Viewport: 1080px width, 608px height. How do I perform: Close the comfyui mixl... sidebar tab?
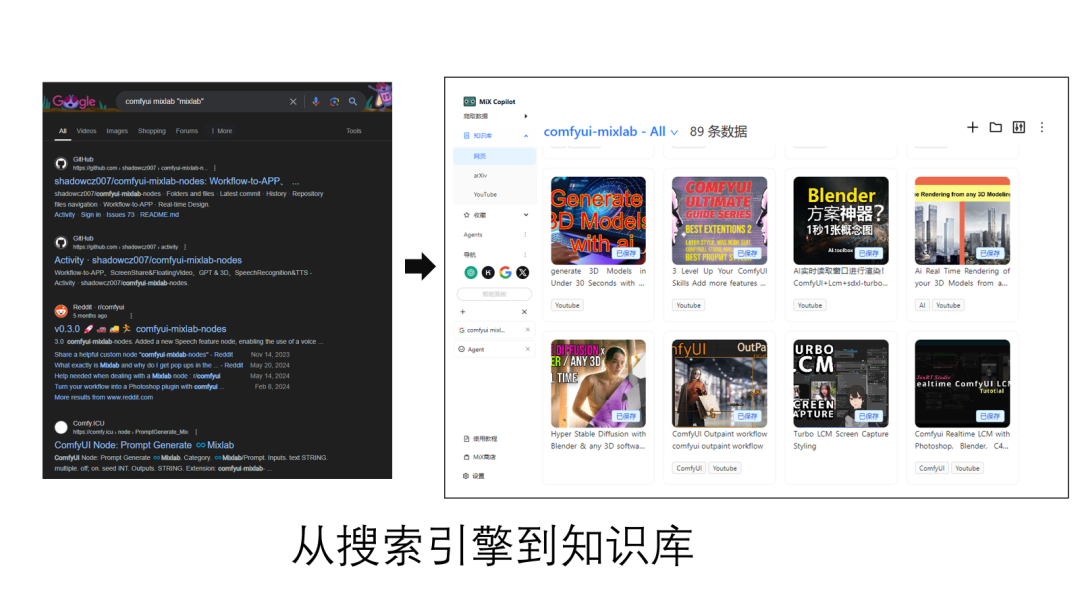coord(528,330)
